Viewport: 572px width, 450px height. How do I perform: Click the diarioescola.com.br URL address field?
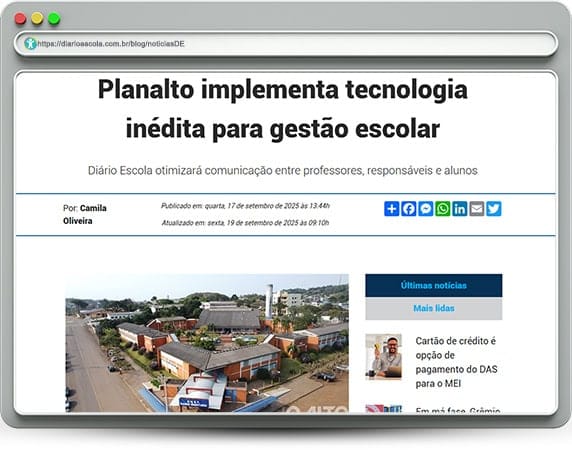click(286, 44)
